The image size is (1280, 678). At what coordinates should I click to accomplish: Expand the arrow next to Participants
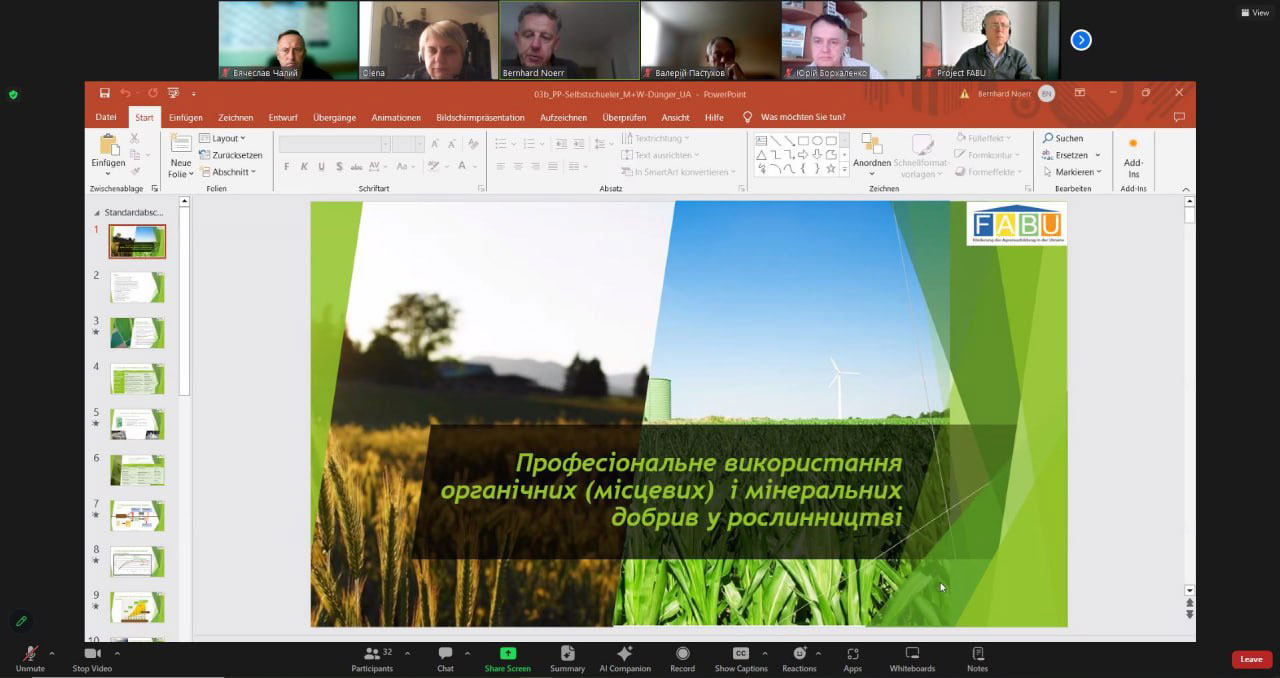(409, 653)
